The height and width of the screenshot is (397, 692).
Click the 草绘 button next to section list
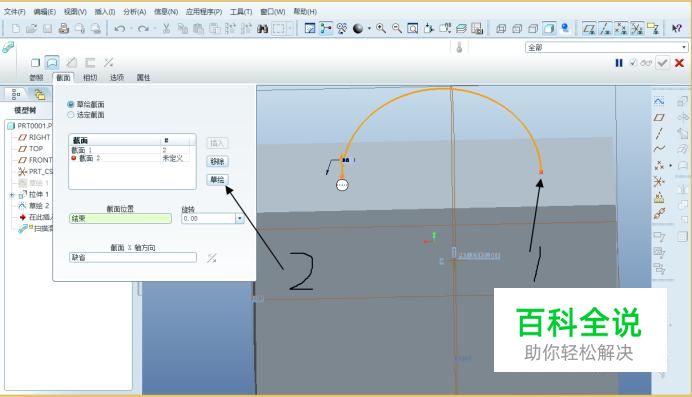click(218, 180)
